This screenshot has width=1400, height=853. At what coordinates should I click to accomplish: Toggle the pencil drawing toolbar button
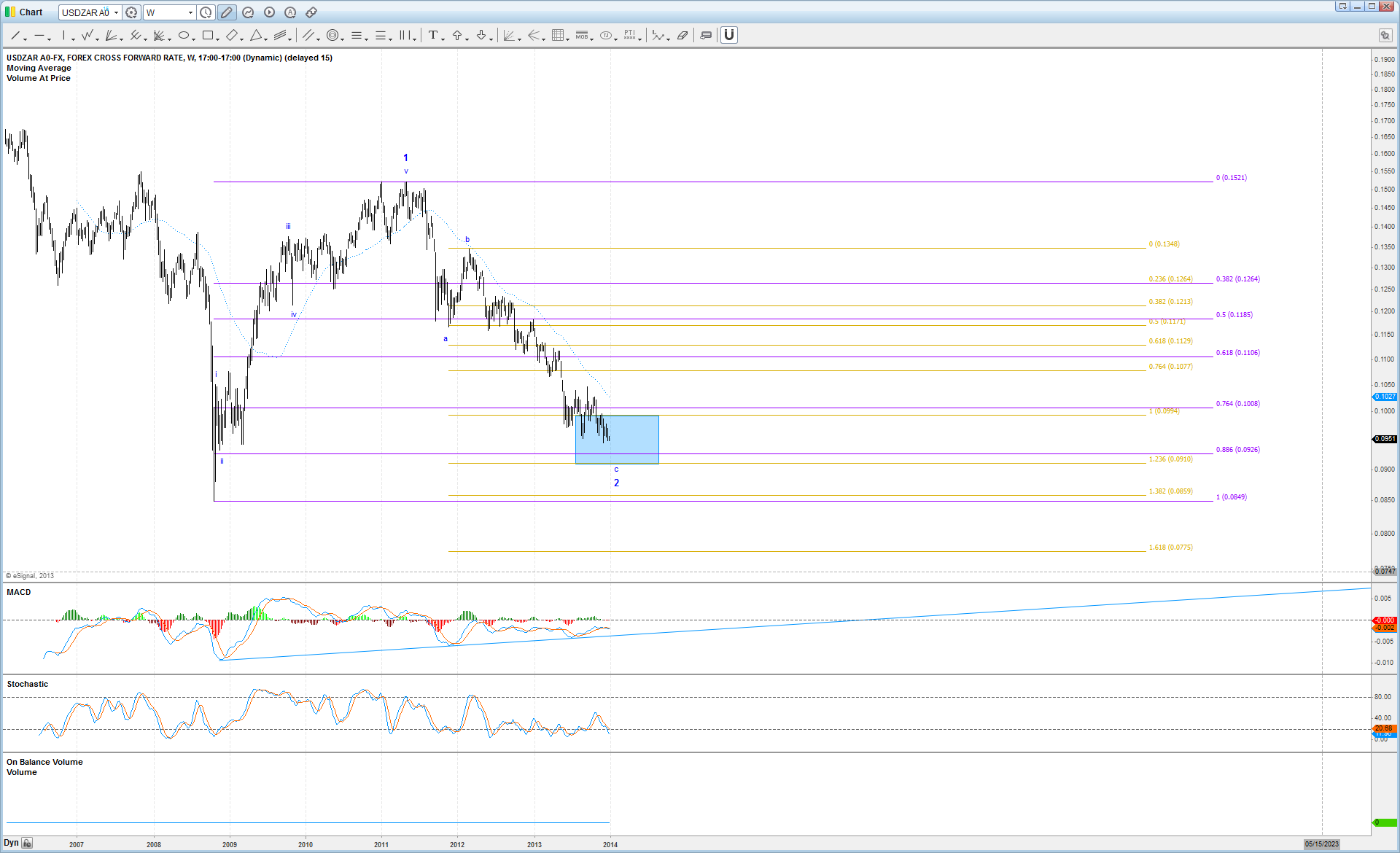[227, 12]
